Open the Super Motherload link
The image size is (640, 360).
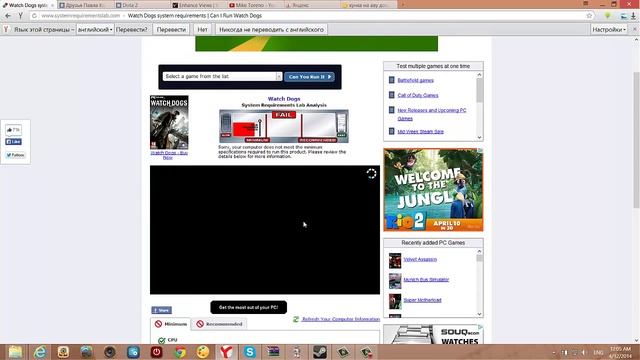[x=422, y=300]
